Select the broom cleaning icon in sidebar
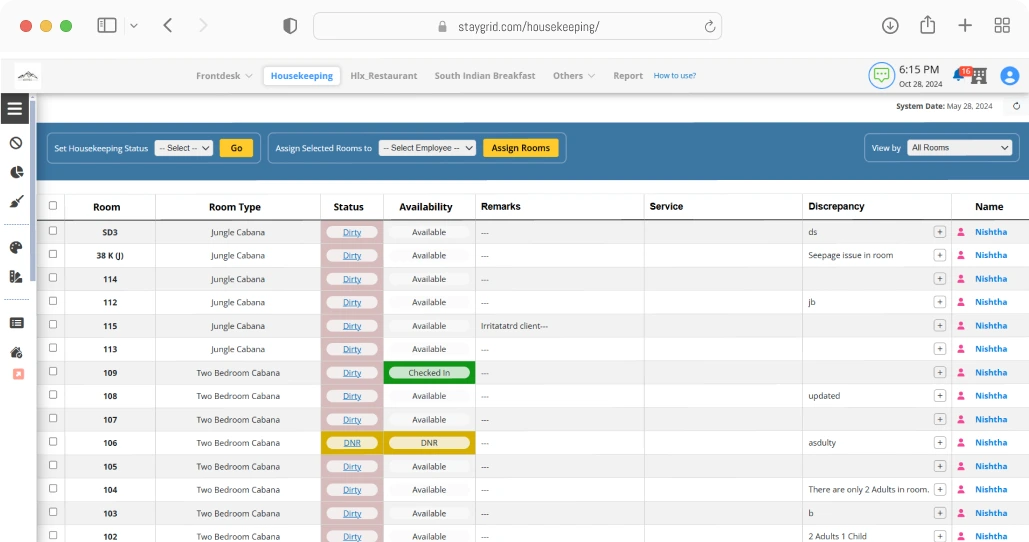The width and height of the screenshot is (1029, 542). [x=16, y=201]
